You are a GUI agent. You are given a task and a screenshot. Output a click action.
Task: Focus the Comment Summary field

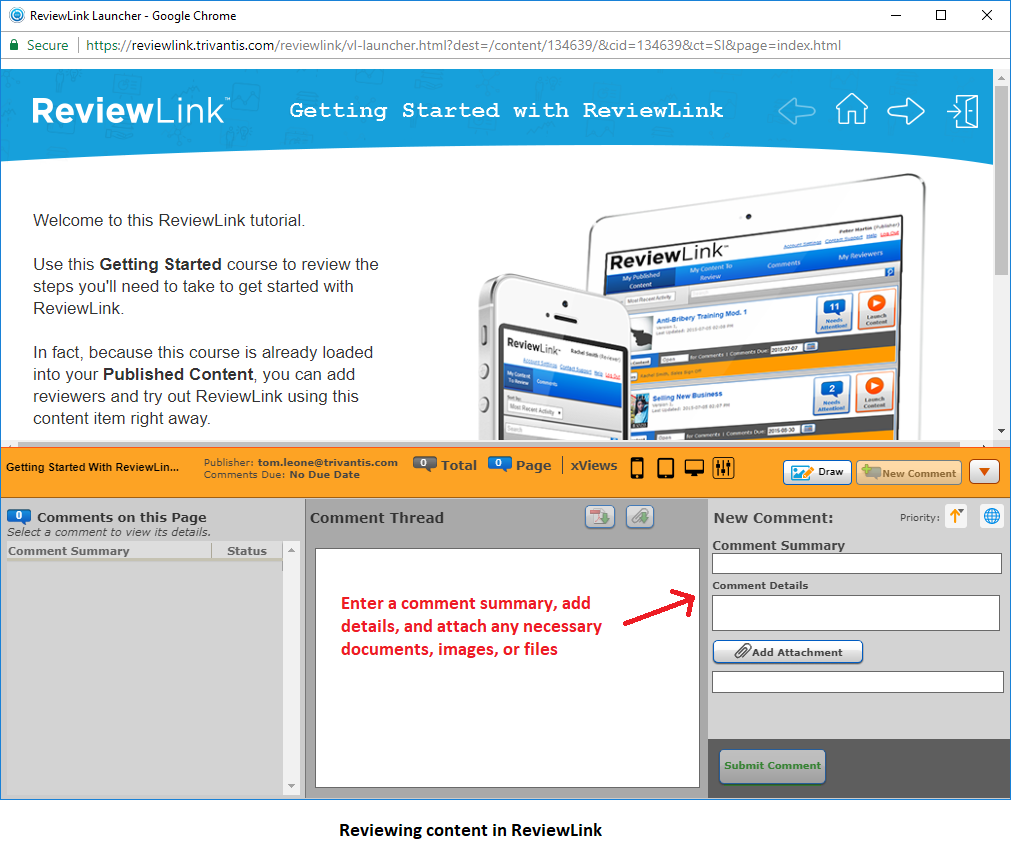[856, 564]
